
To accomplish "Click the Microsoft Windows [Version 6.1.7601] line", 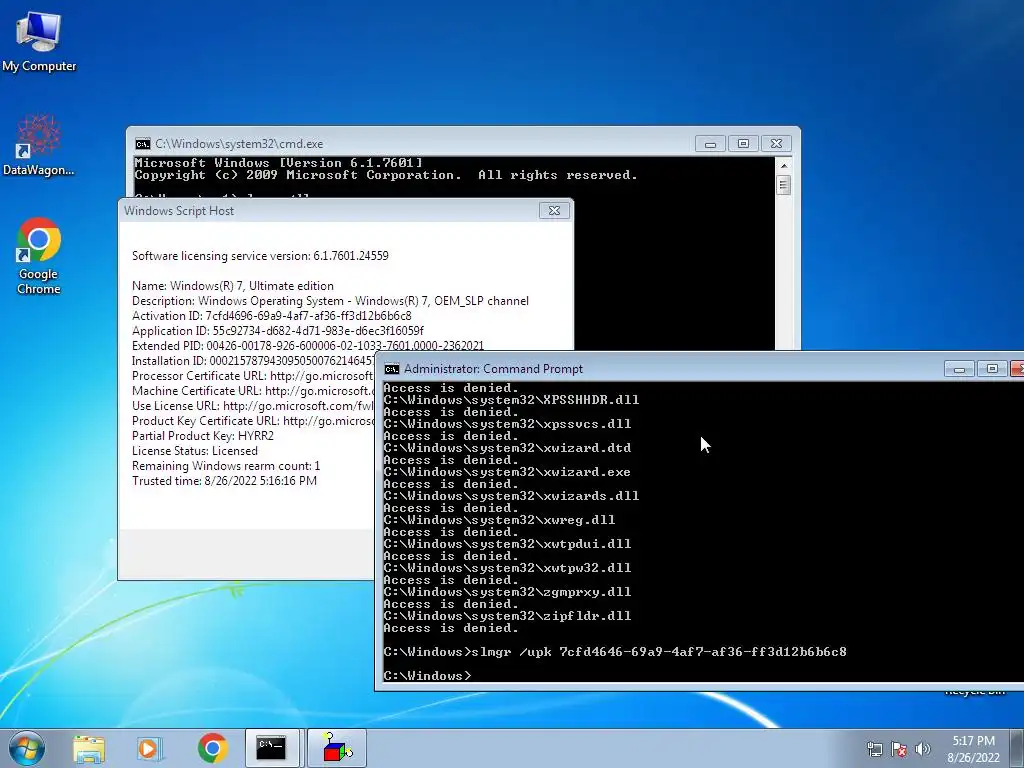I will [278, 163].
